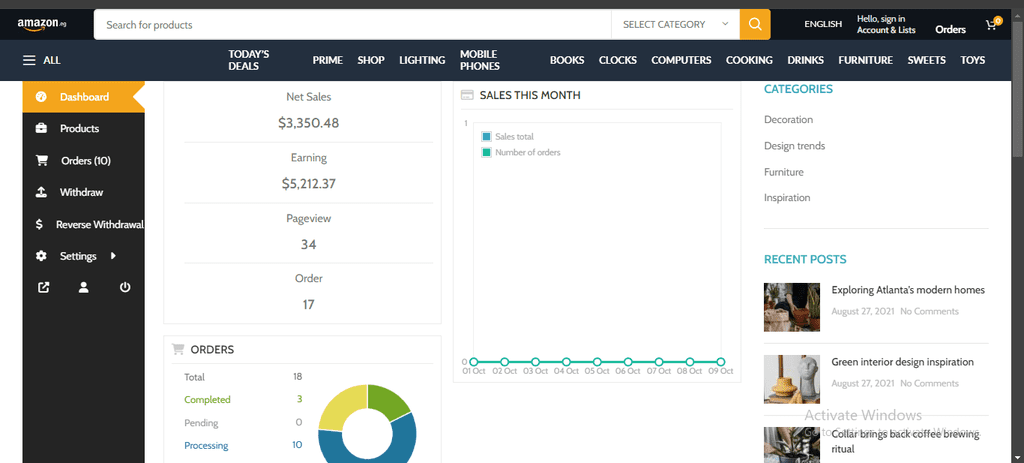Viewport: 1024px width, 463px height.
Task: Click the user profile icon in sidebar
Action: 84,287
